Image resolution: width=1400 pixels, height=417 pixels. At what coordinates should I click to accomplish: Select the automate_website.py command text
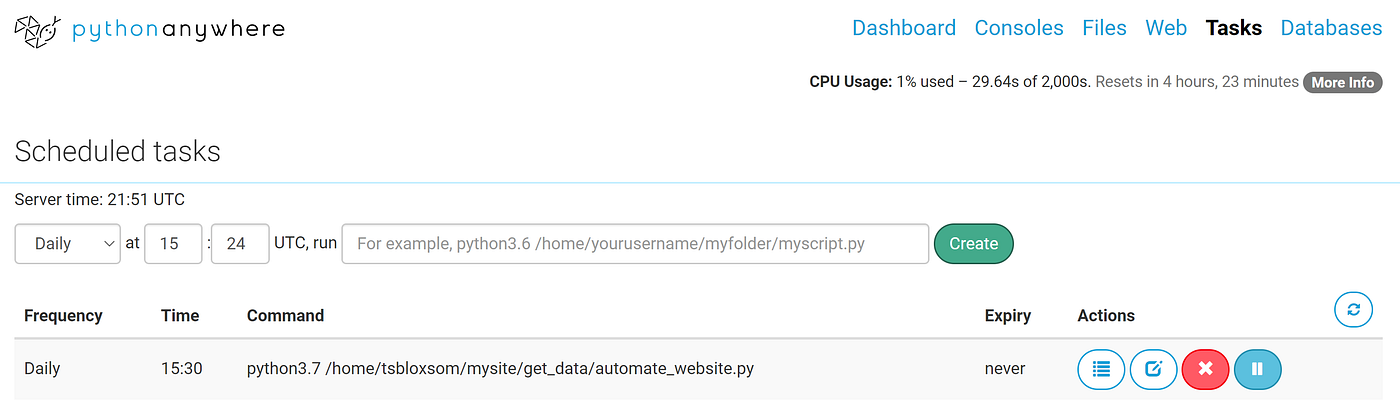500,368
